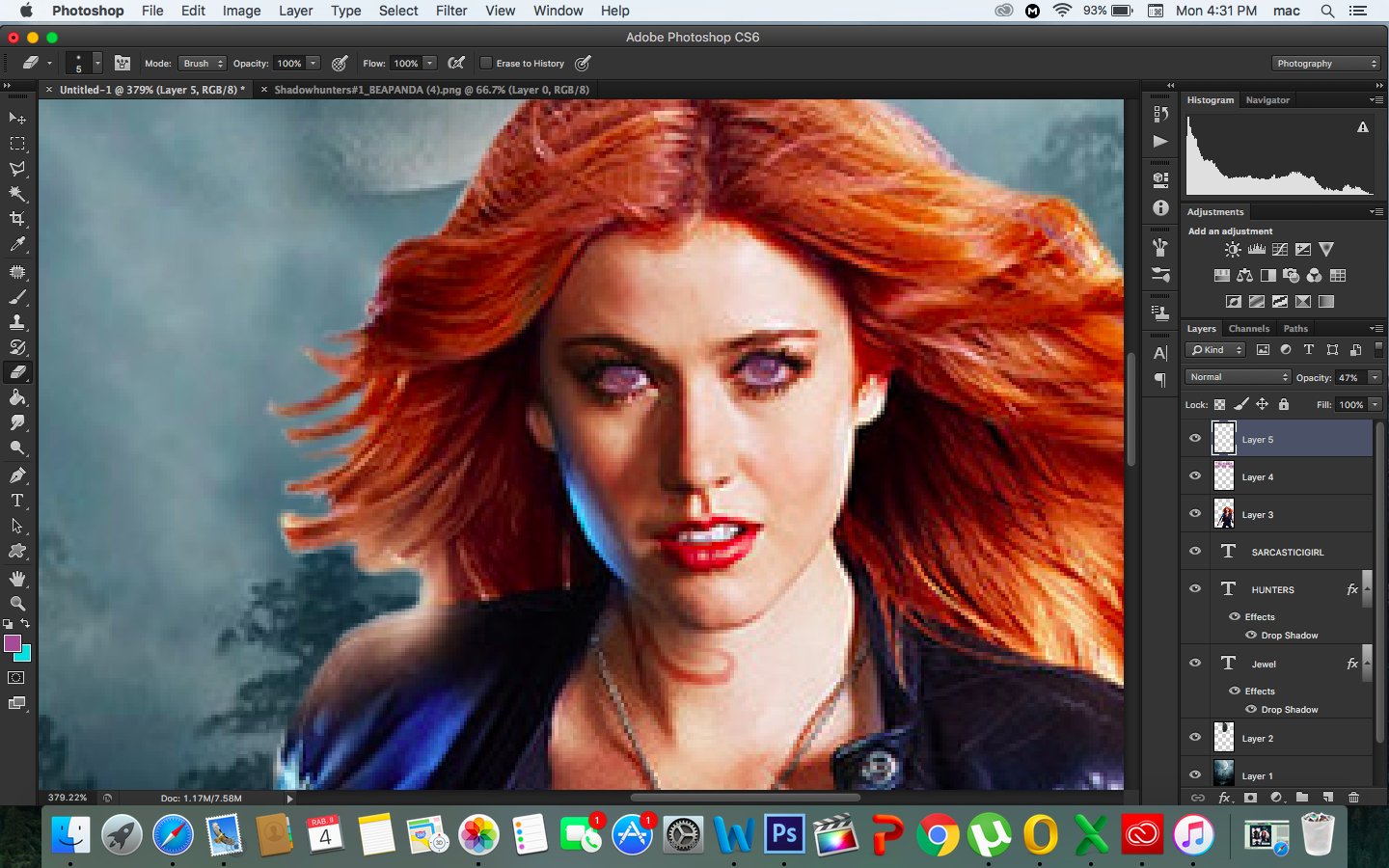Click the foreground purple color swatch

12,643
